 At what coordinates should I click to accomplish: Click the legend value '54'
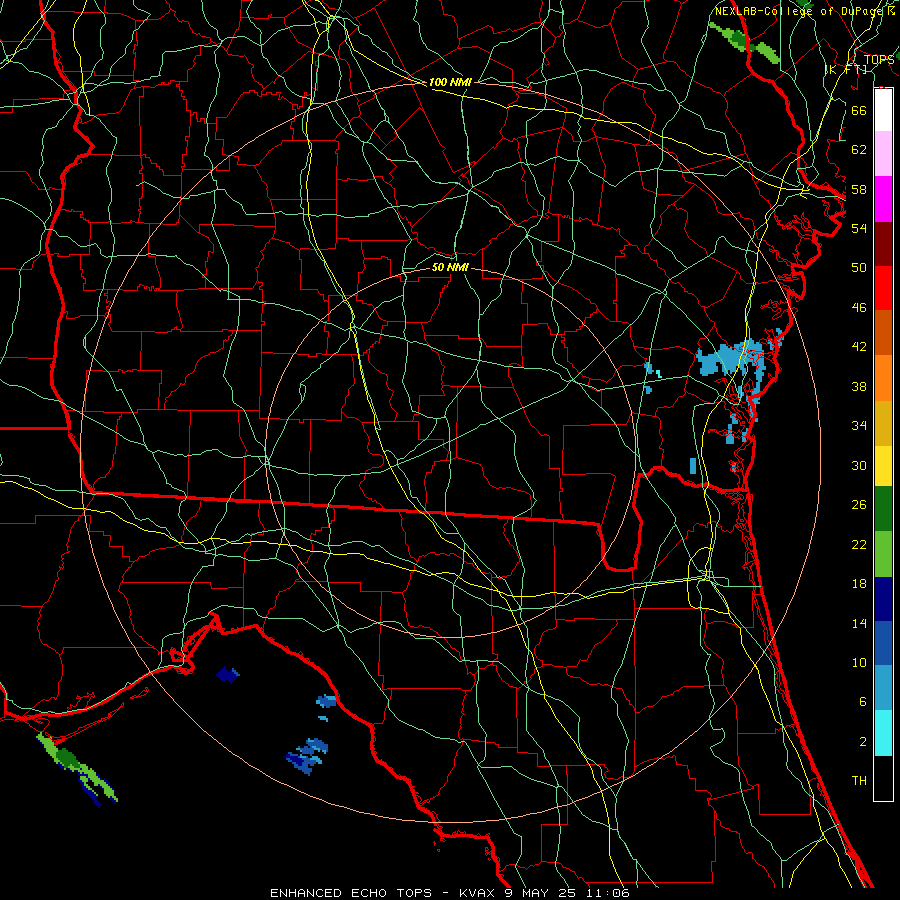pyautogui.click(x=859, y=228)
